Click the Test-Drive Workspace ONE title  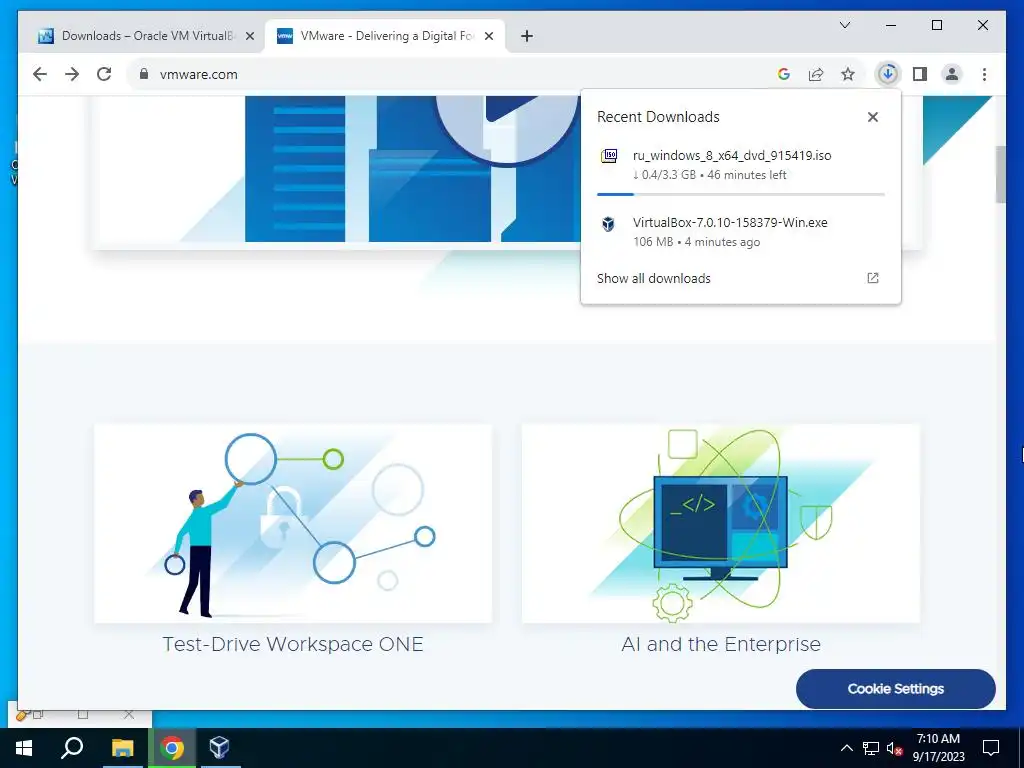[293, 644]
